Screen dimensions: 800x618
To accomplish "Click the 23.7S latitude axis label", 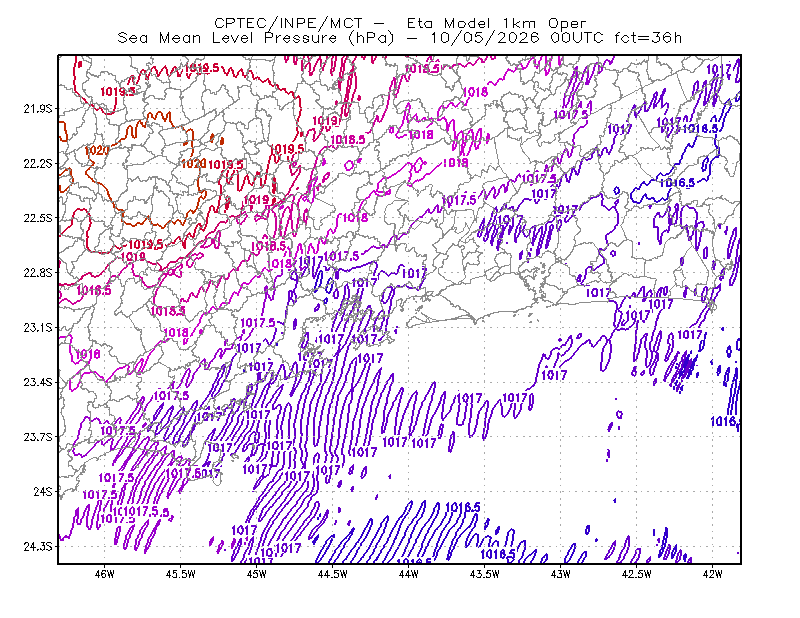I will click(38, 437).
